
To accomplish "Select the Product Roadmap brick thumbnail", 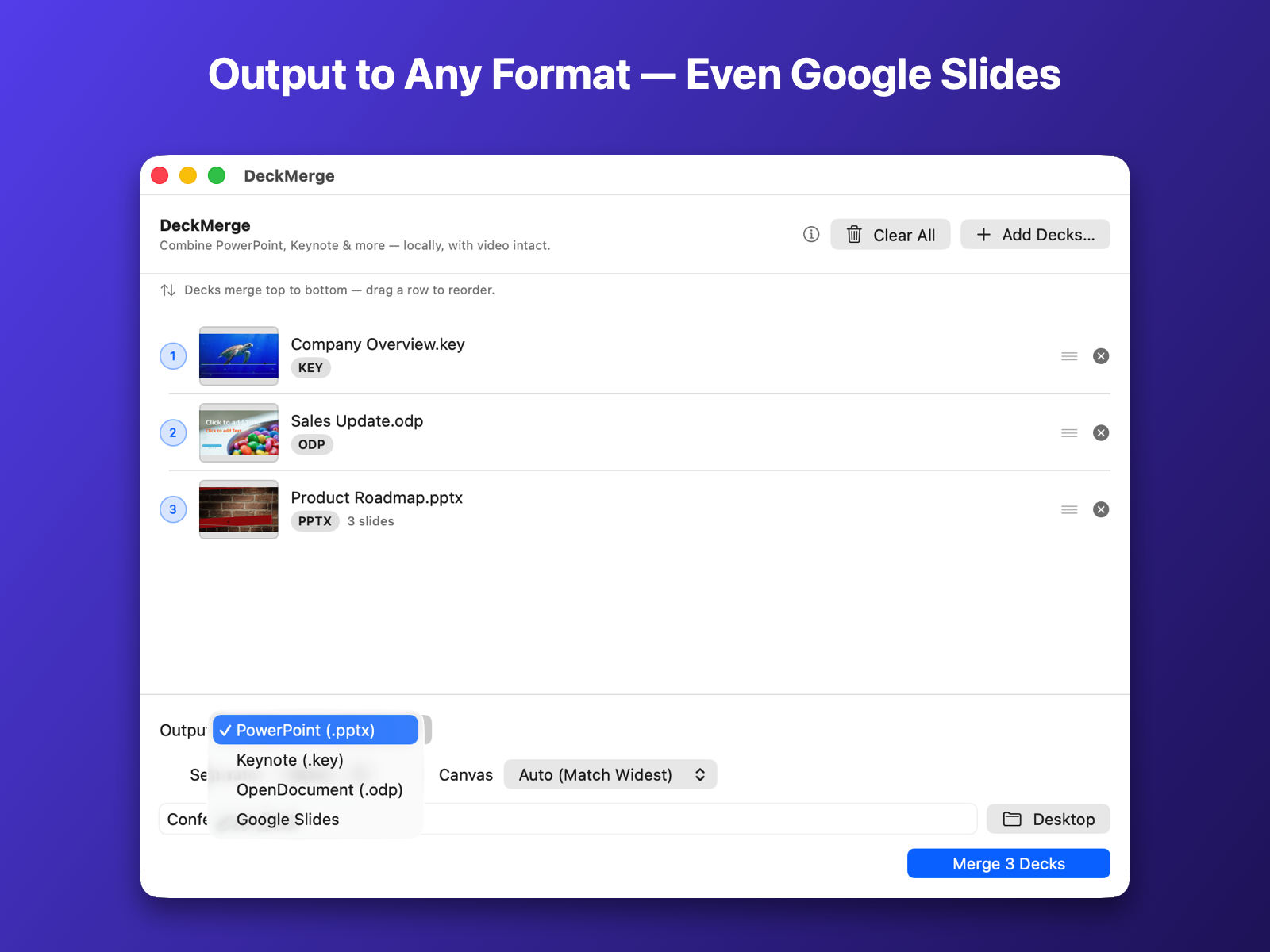I will pyautogui.click(x=238, y=509).
